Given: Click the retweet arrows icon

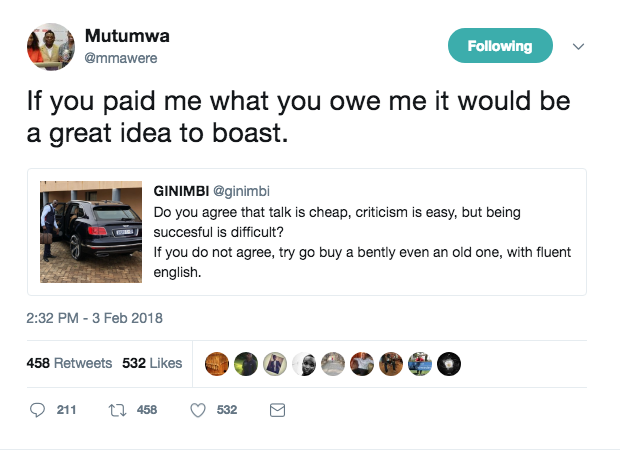Looking at the screenshot, I should 117,410.
